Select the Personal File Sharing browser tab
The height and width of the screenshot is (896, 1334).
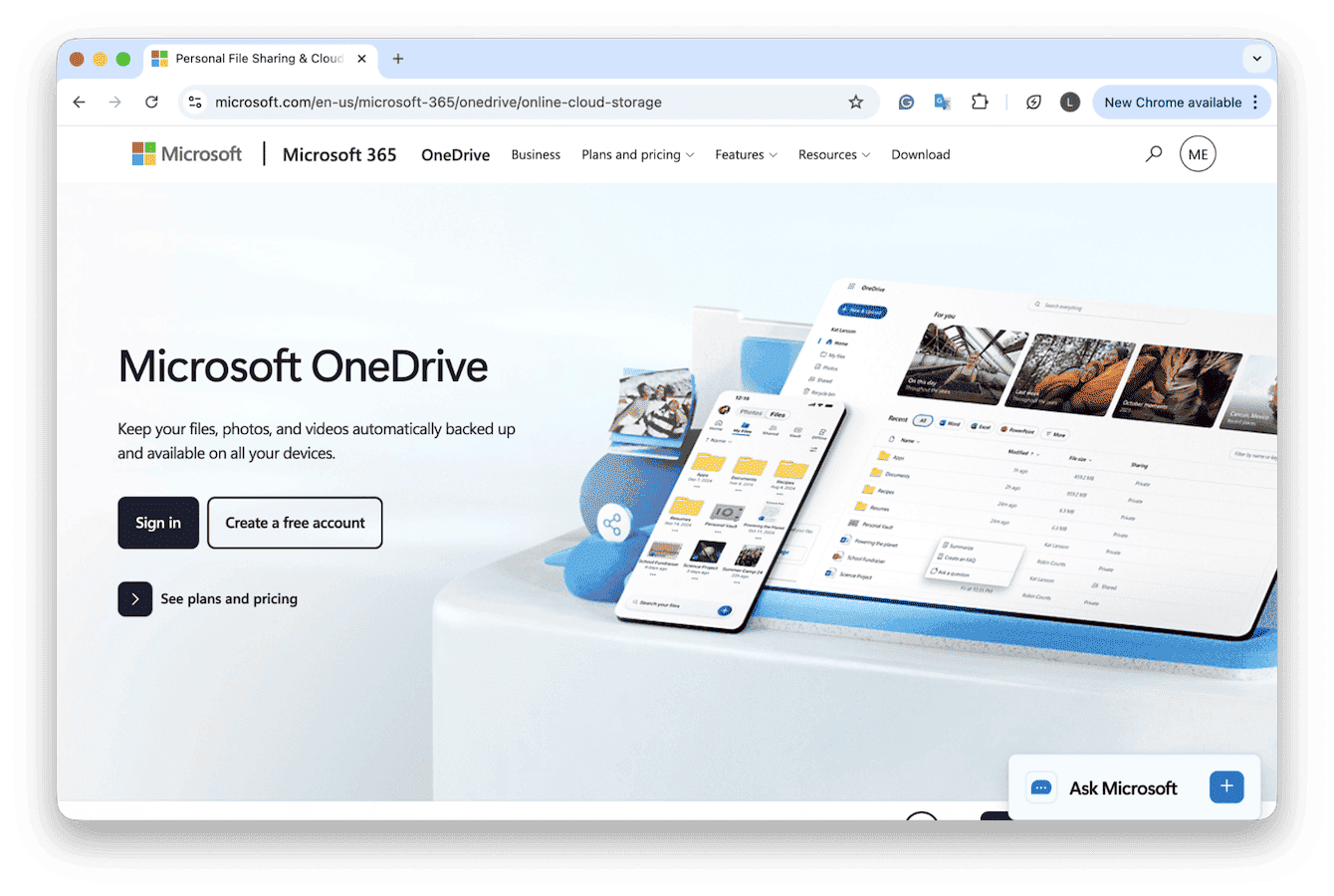261,59
